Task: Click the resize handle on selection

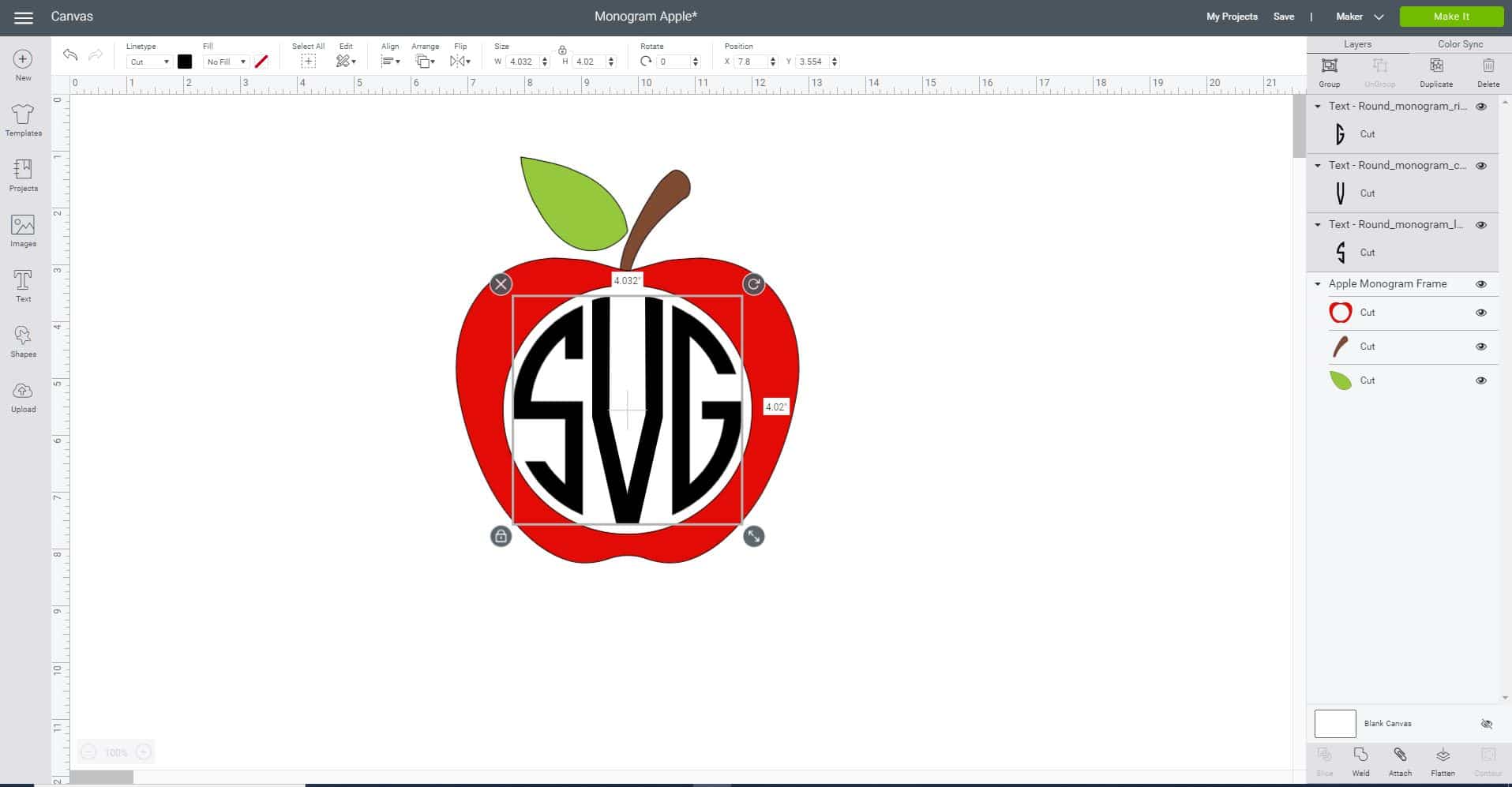Action: (x=754, y=537)
